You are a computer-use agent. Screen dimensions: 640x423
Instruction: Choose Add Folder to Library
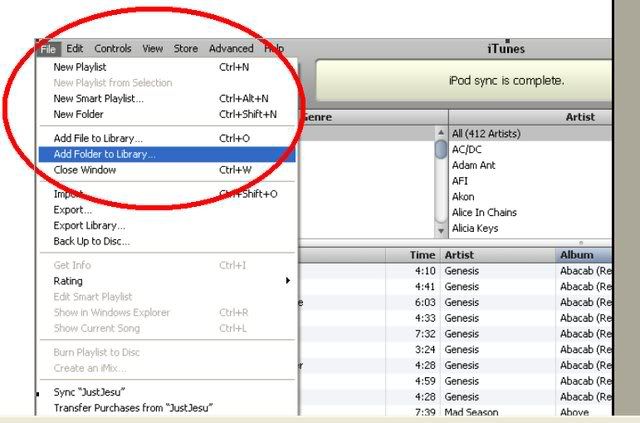click(104, 155)
